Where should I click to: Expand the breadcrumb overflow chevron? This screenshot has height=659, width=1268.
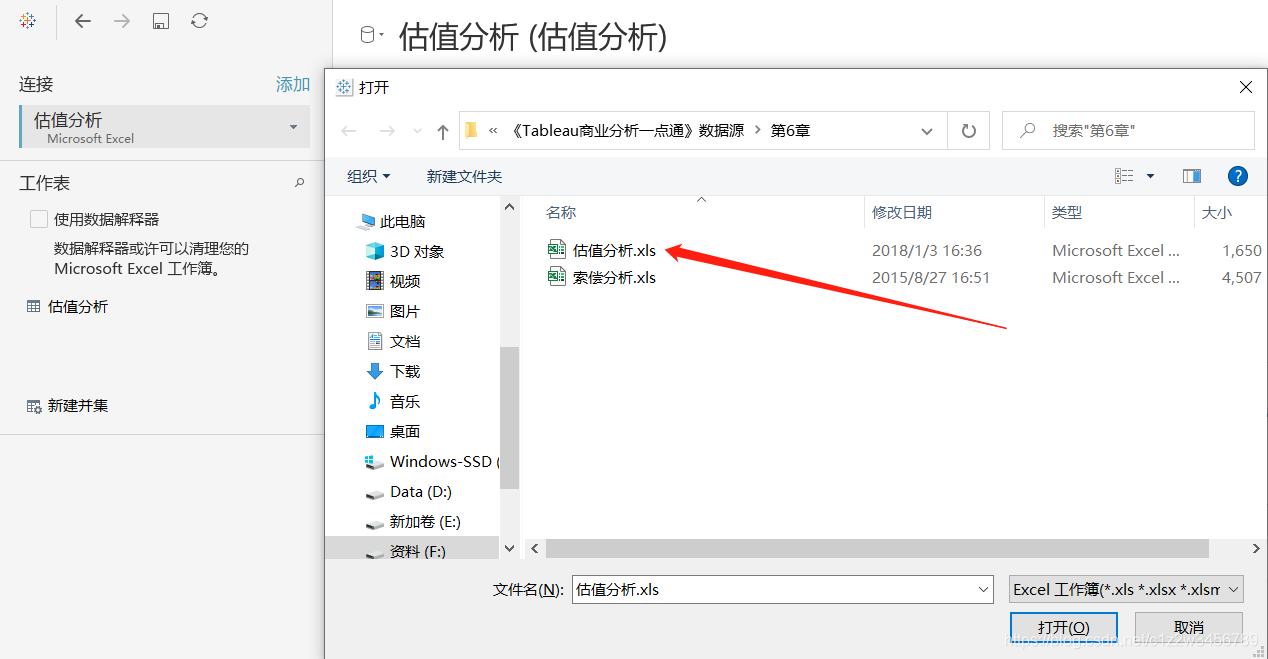coord(493,131)
